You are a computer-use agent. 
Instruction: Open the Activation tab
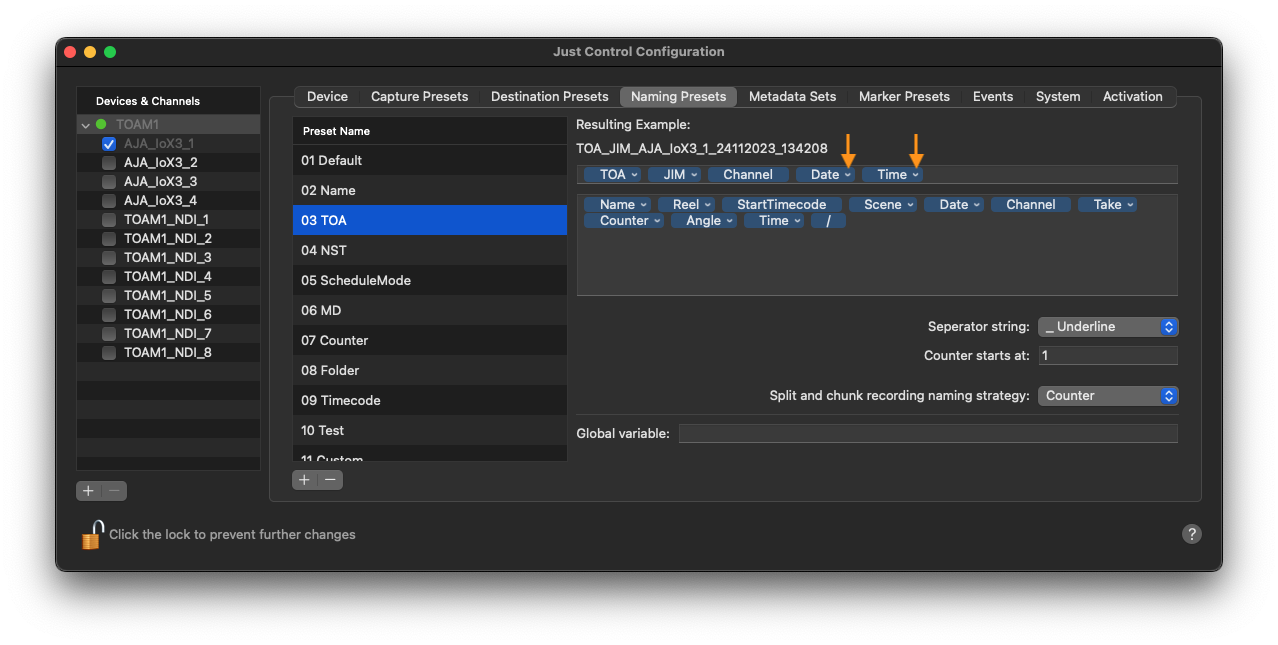point(1133,97)
